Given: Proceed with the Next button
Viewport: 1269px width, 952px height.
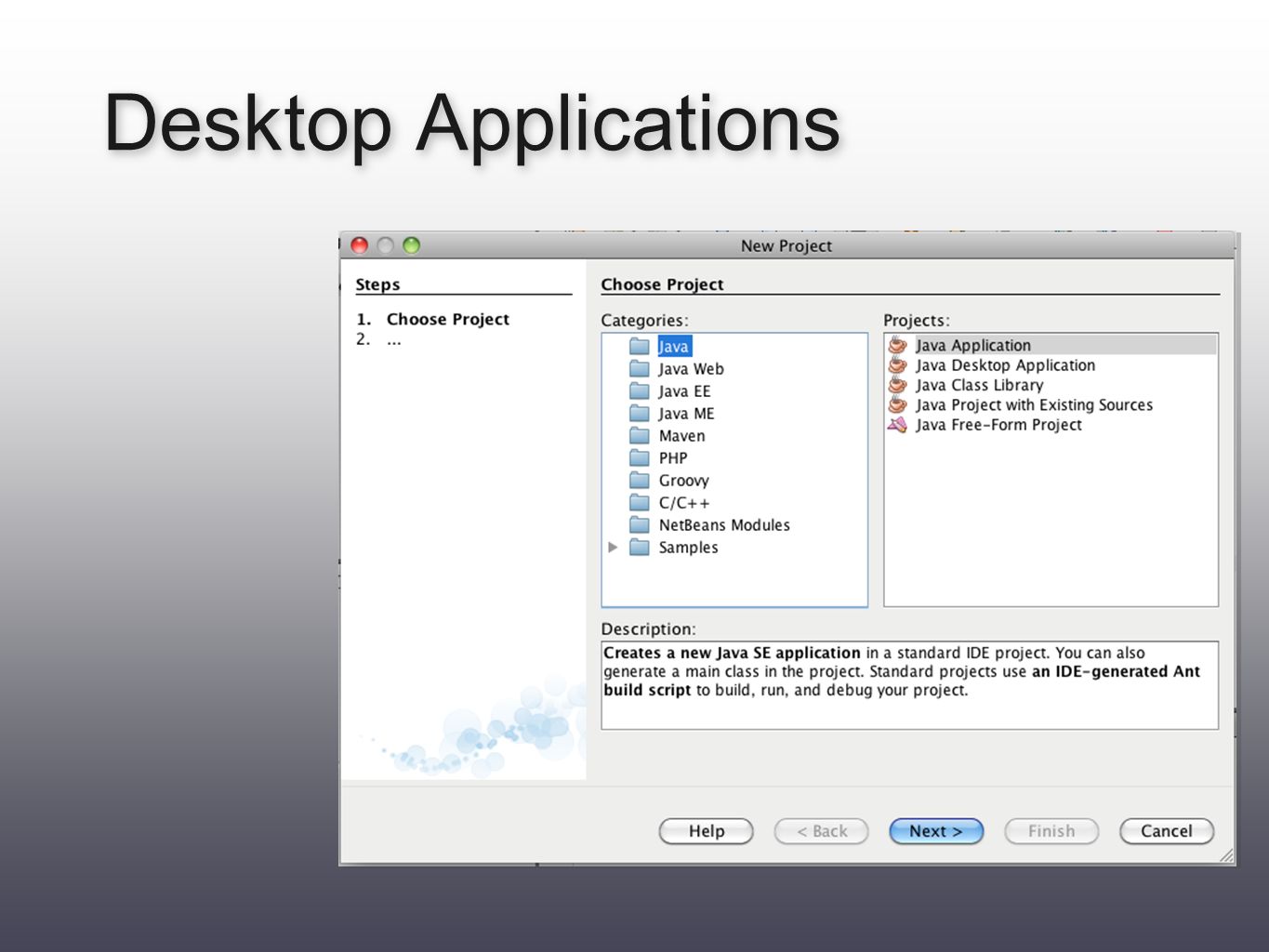Looking at the screenshot, I should 936,831.
